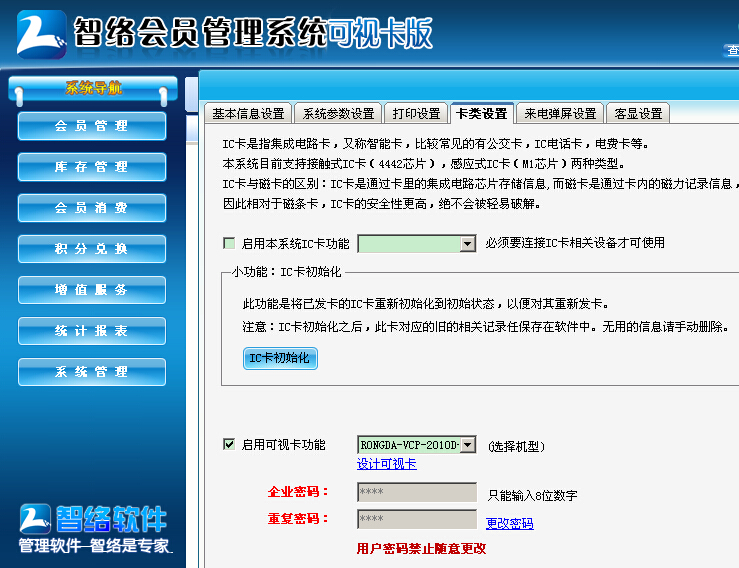Go to 积分兑换 section

pyautogui.click(x=92, y=249)
